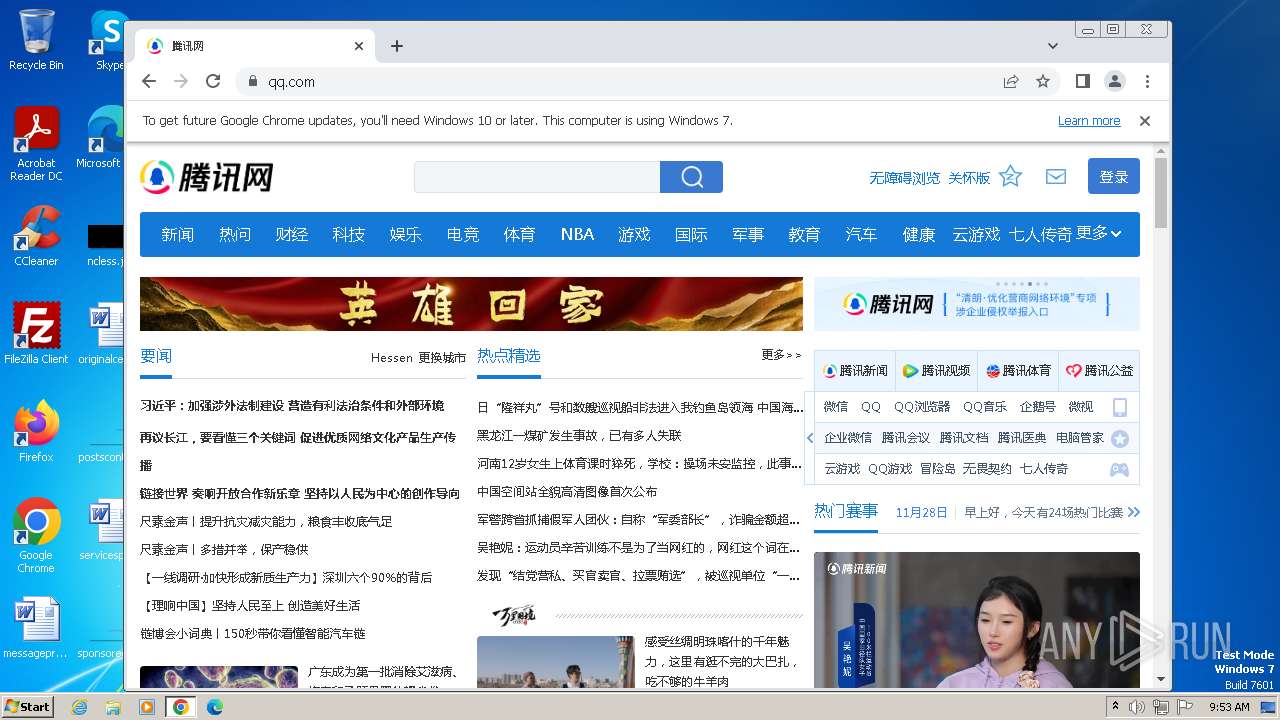Focus the Tencent search input box
This screenshot has height=720, width=1280.
(537, 177)
